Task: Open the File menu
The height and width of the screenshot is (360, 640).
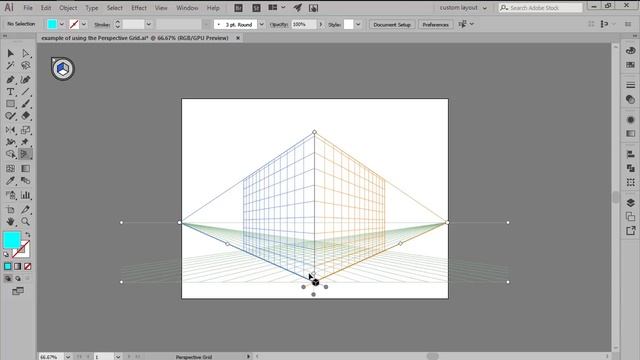Action: [x=28, y=8]
